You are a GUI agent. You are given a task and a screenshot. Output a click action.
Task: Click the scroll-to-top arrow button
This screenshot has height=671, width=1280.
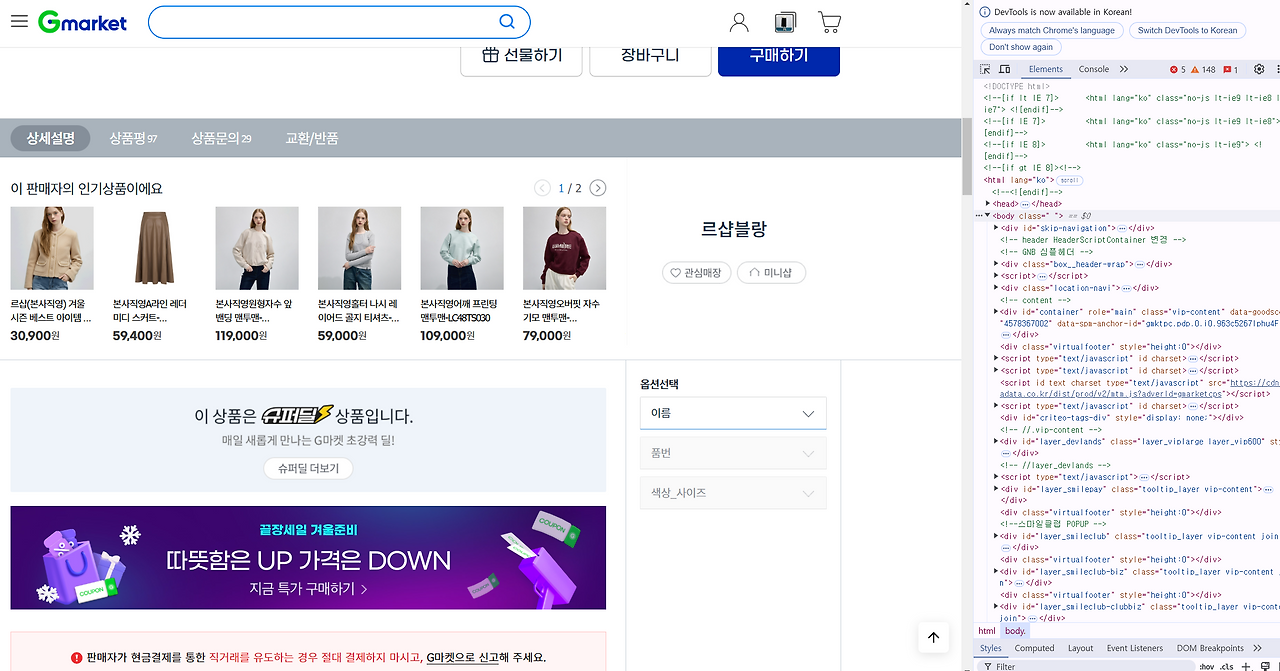click(933, 638)
